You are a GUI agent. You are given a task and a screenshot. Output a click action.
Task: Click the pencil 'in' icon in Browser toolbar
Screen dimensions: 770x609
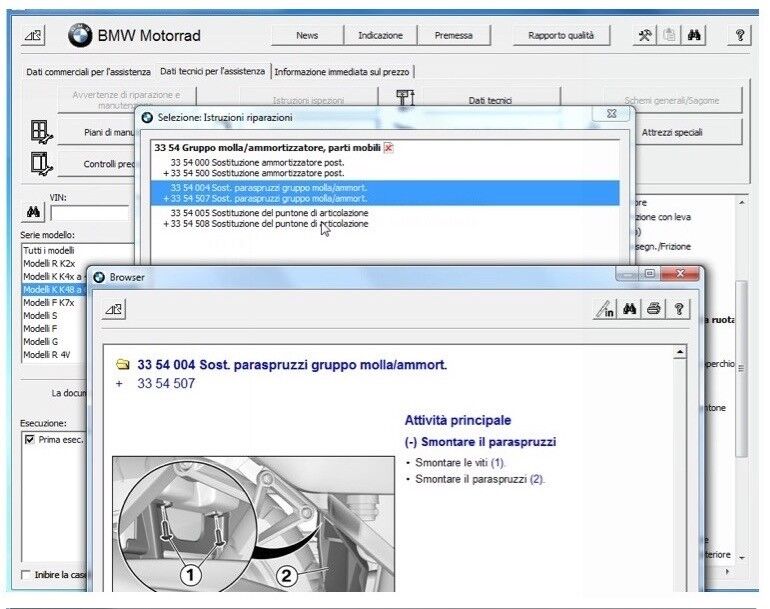click(605, 310)
